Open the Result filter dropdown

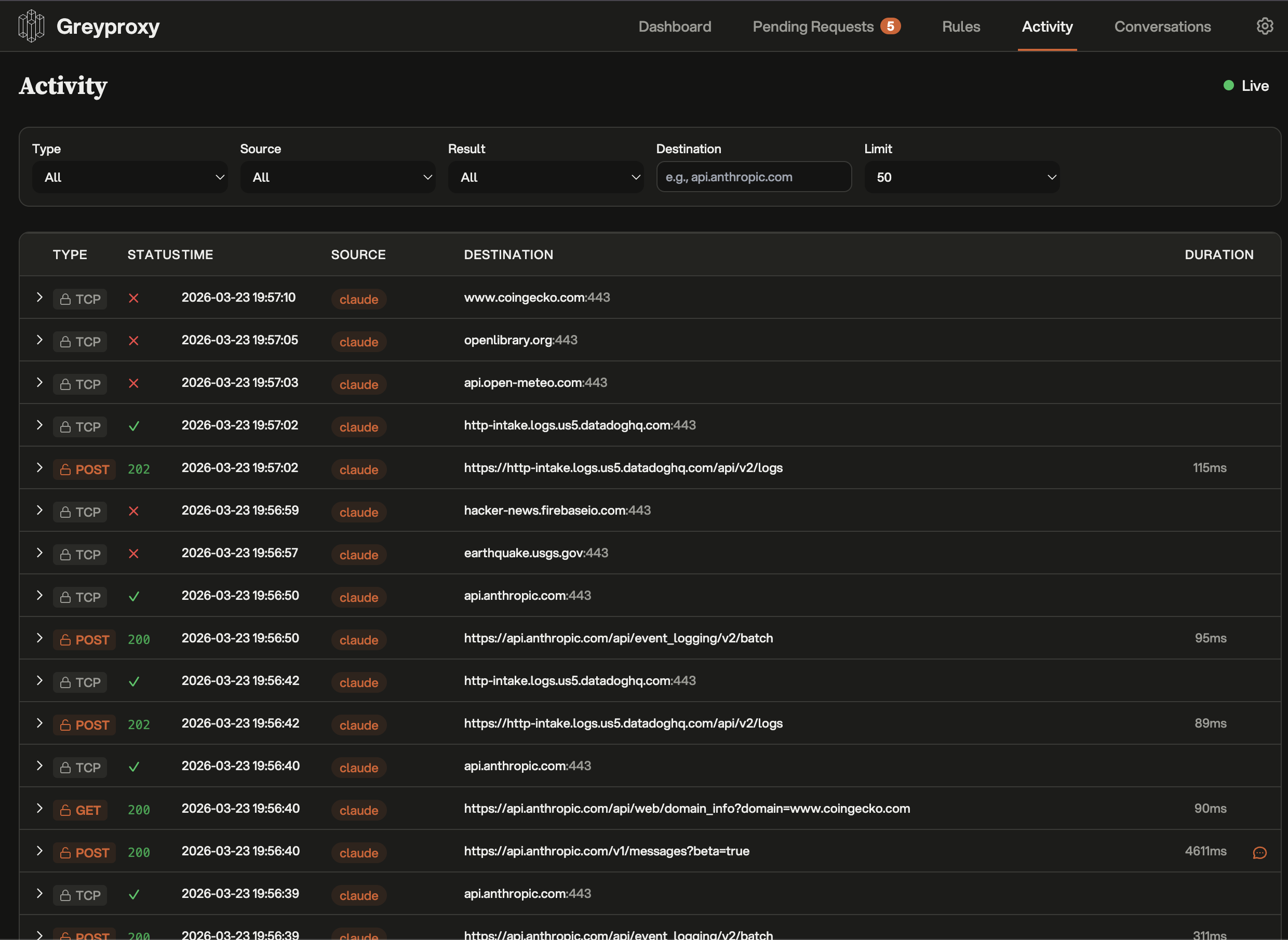point(545,177)
